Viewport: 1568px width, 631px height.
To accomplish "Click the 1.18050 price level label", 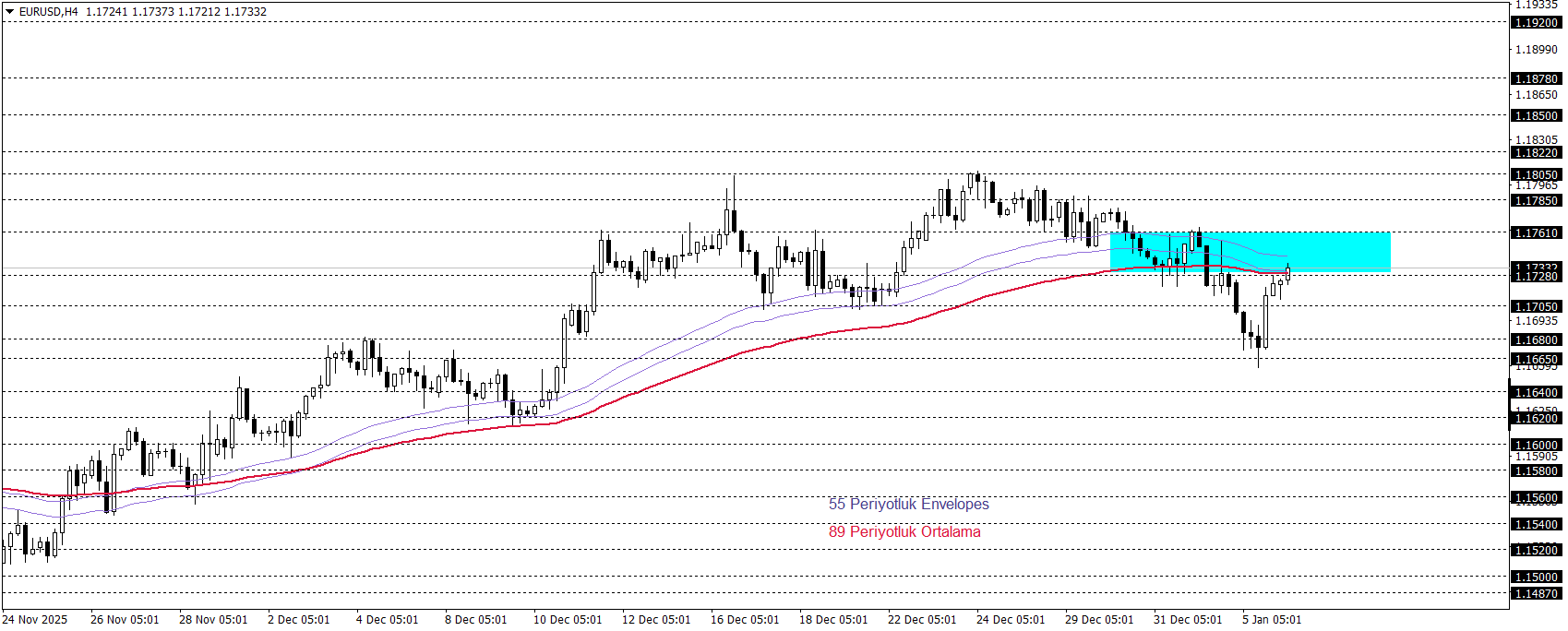I will coord(1537,175).
